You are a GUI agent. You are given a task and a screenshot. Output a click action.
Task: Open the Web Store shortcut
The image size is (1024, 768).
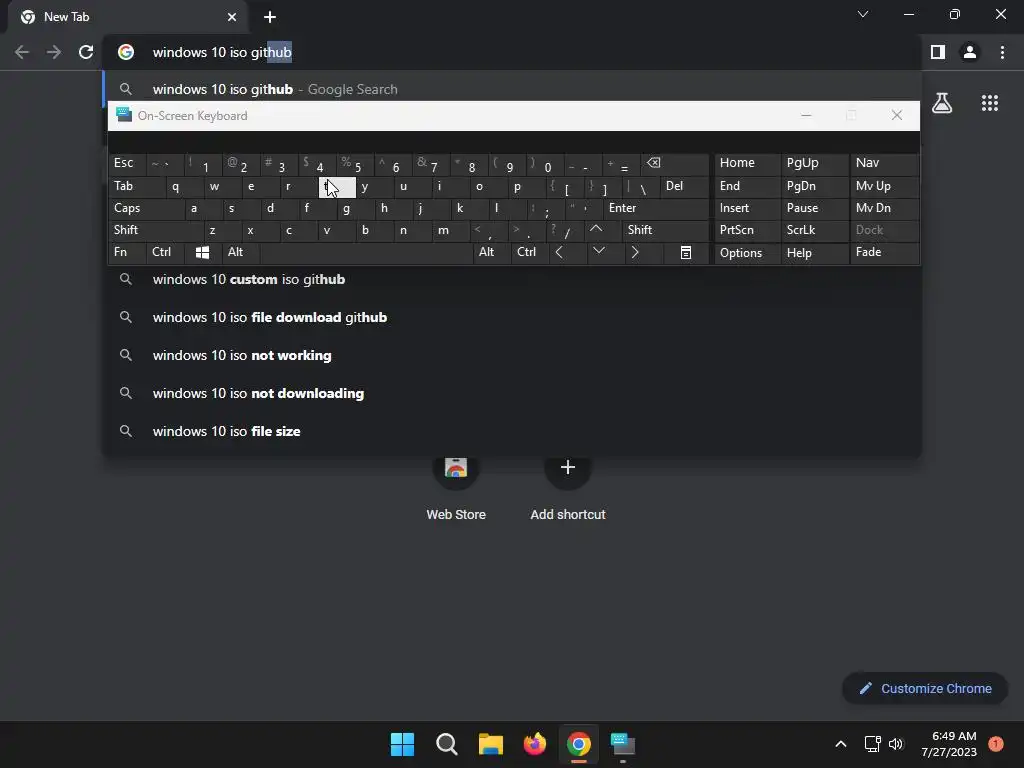(456, 487)
